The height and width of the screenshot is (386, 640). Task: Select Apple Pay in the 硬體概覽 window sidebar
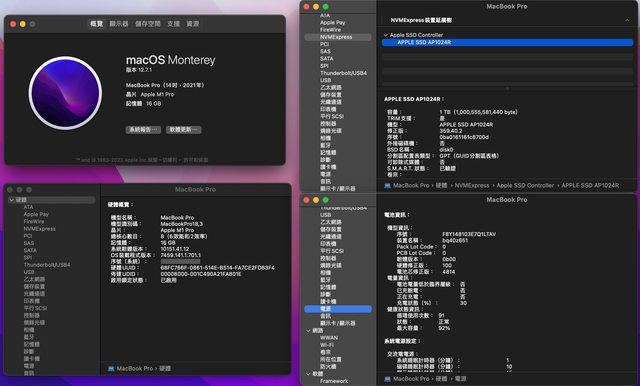tap(36, 214)
